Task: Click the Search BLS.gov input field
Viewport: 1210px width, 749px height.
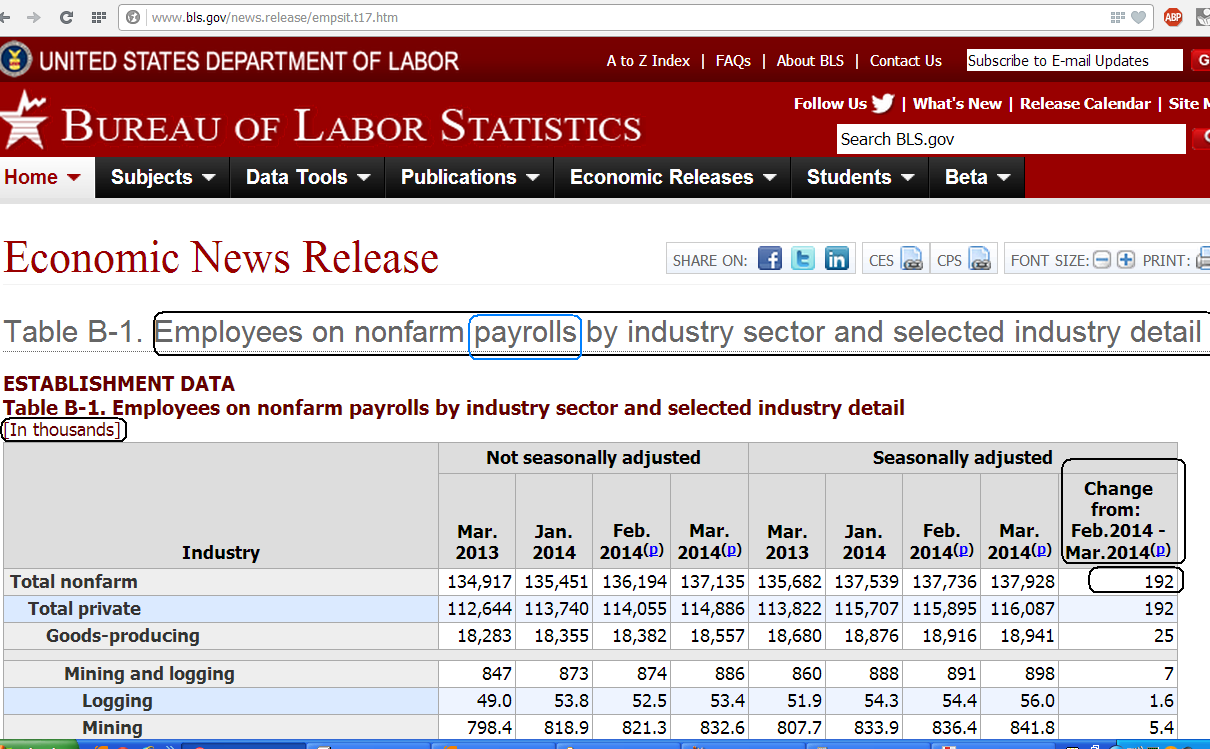Action: tap(1011, 139)
